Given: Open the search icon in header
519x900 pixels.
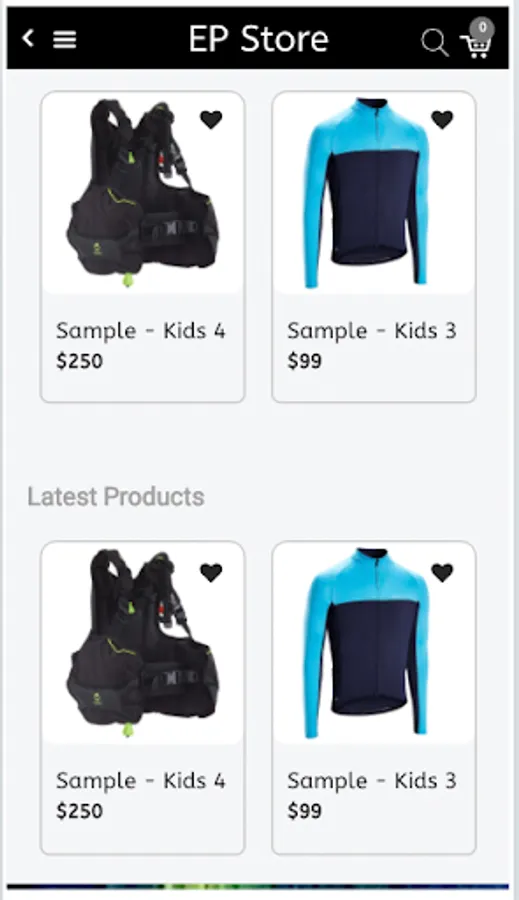Looking at the screenshot, I should [x=435, y=42].
